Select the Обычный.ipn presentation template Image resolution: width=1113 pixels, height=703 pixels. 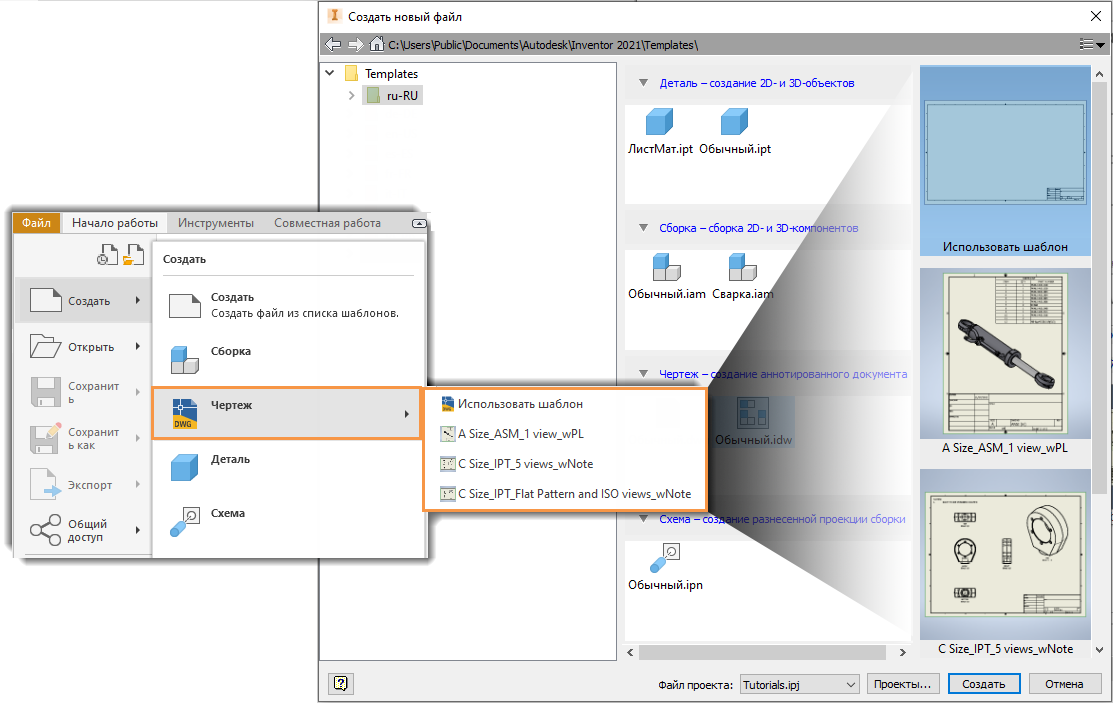point(665,567)
